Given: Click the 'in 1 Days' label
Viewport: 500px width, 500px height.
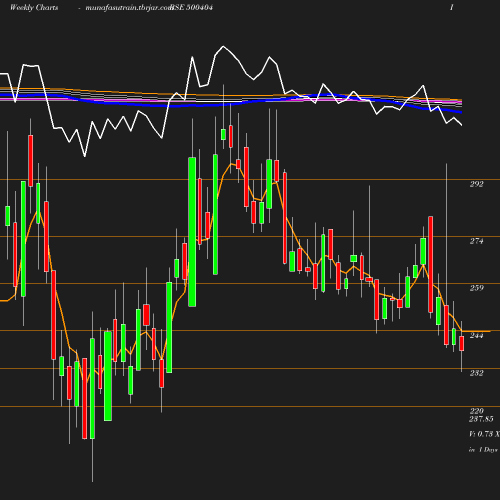Looking at the screenshot, I should [x=483, y=450].
